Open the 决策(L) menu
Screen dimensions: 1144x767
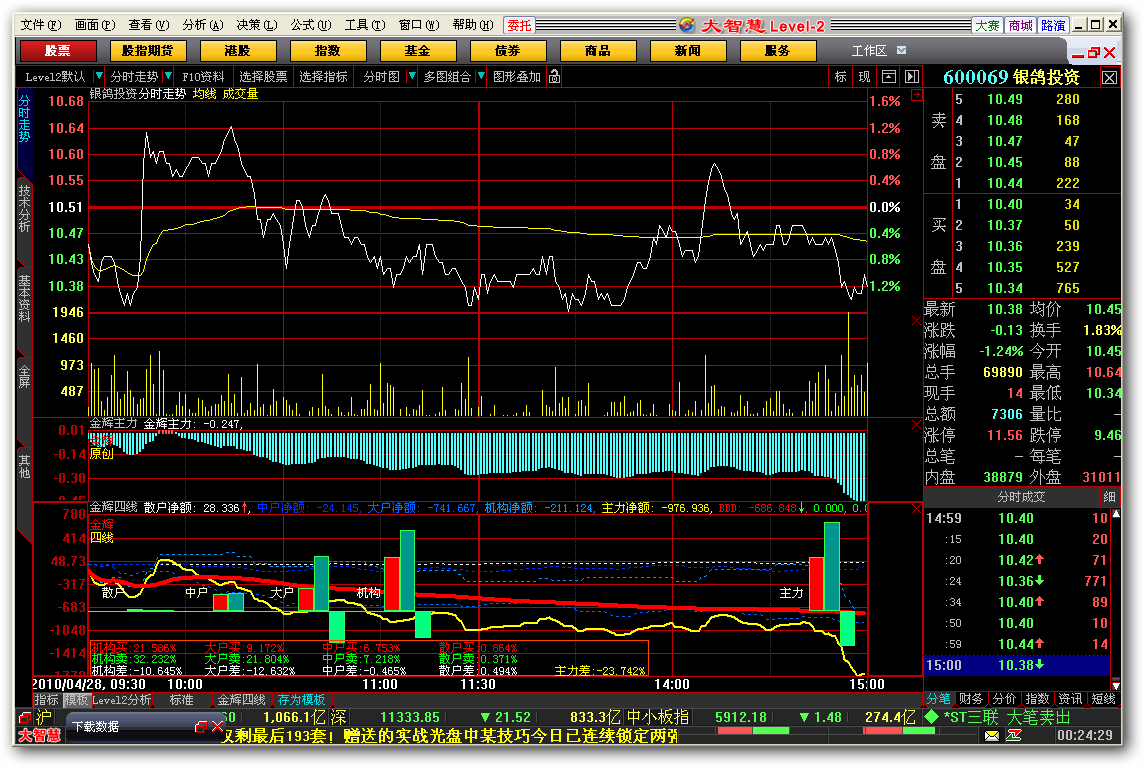pyautogui.click(x=257, y=25)
